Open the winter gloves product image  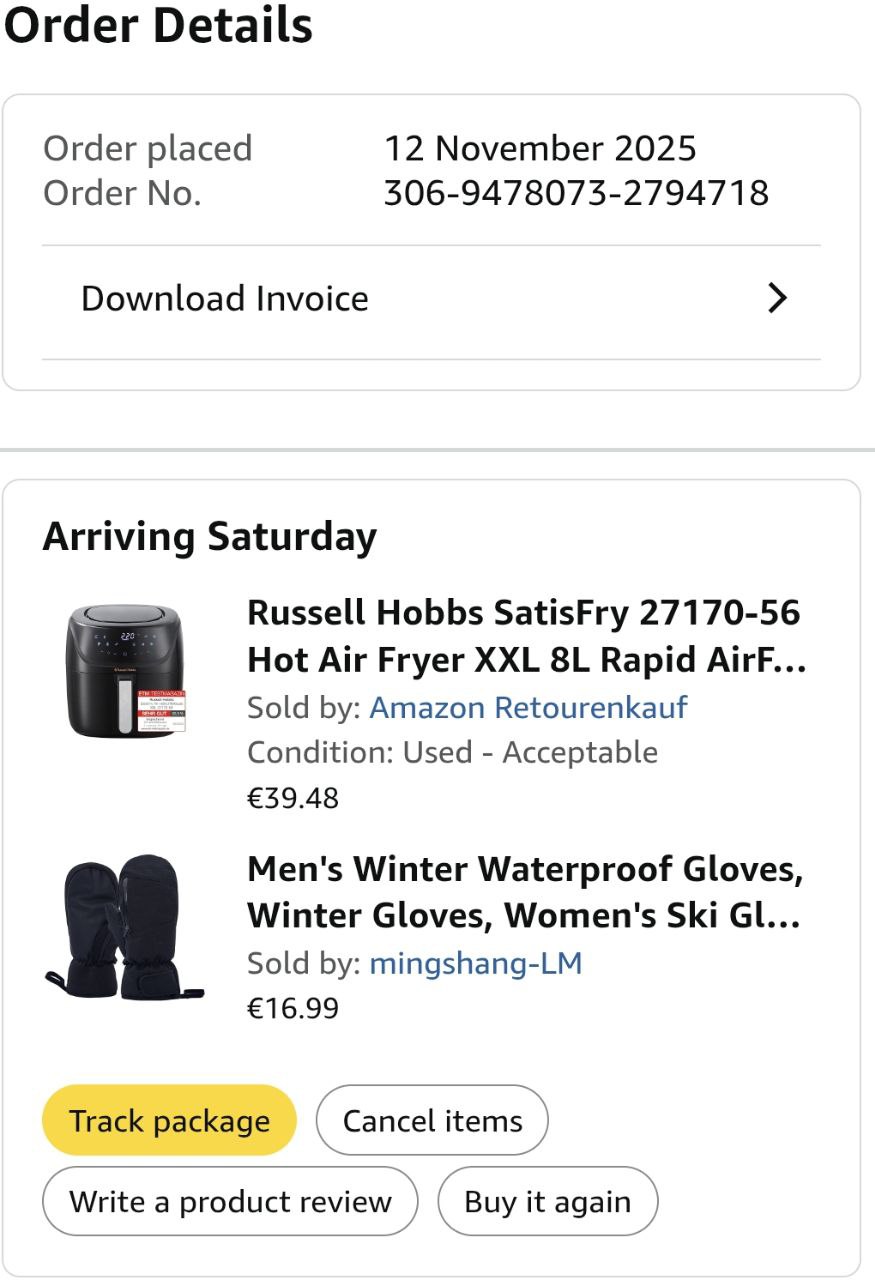tap(123, 926)
